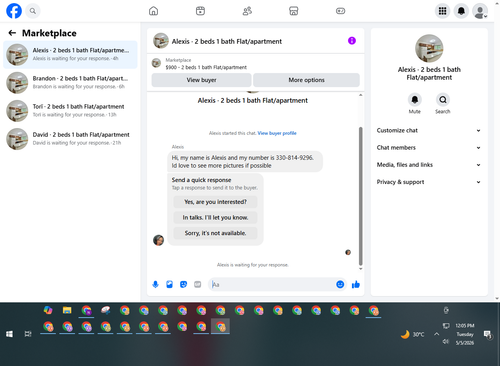Click the volume icon in tray
Screen dimensions: 500x366
[x=446, y=342]
